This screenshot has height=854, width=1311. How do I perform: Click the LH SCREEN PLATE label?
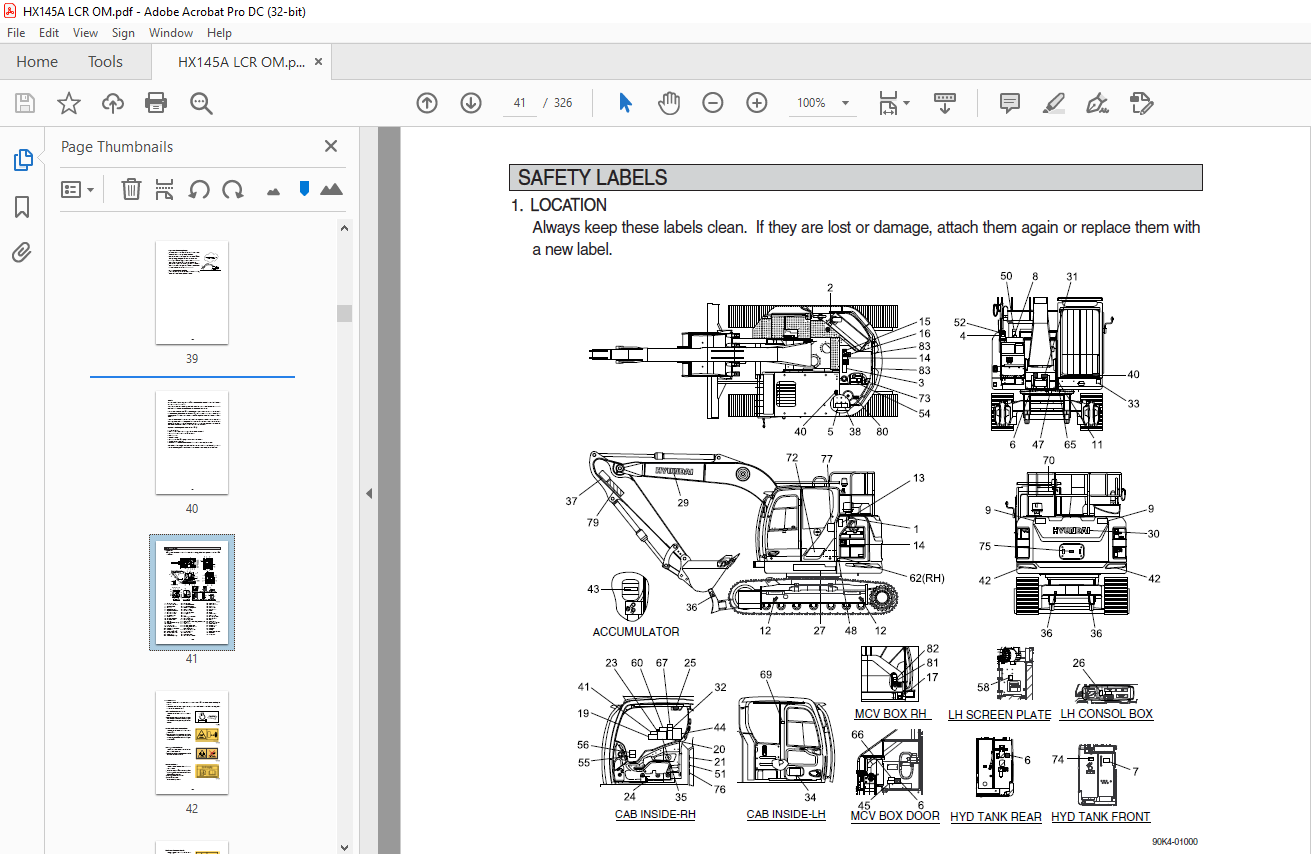click(1000, 715)
